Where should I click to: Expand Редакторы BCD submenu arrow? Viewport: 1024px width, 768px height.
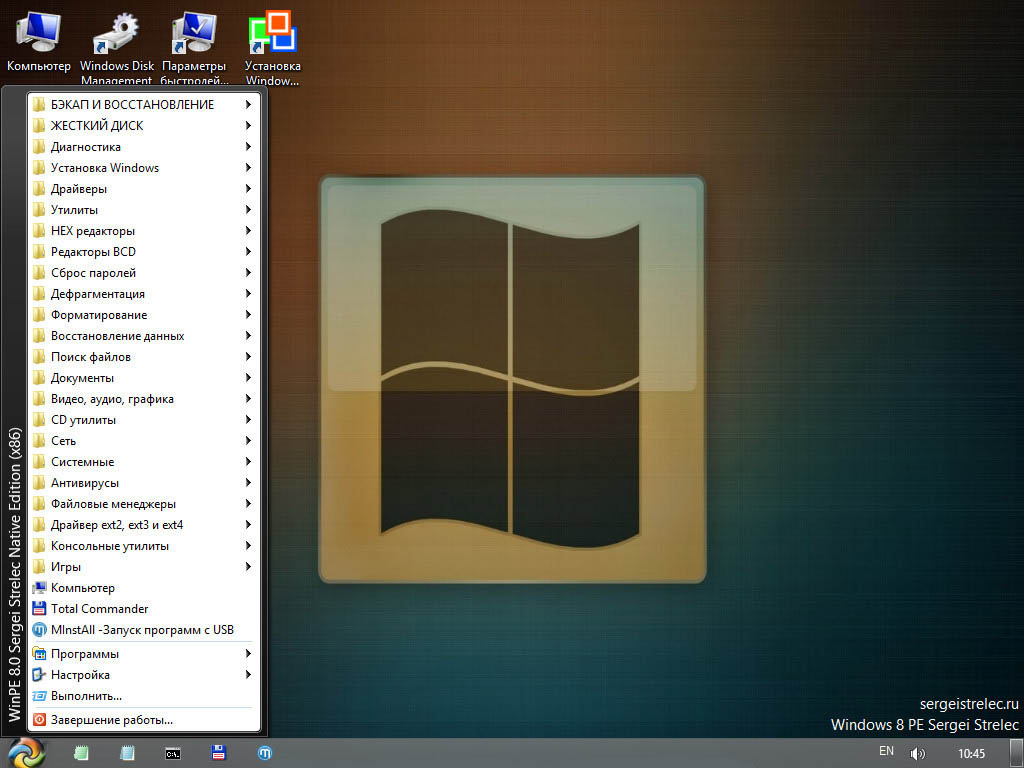248,251
